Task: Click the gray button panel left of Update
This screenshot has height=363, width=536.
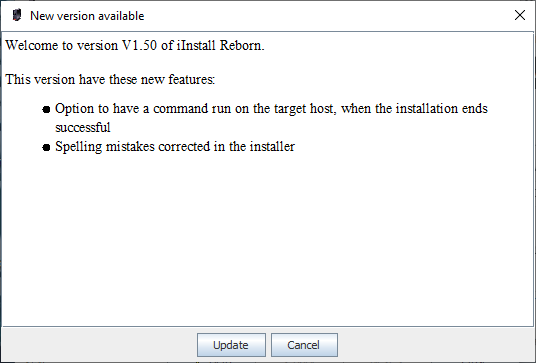Action: click(x=99, y=345)
